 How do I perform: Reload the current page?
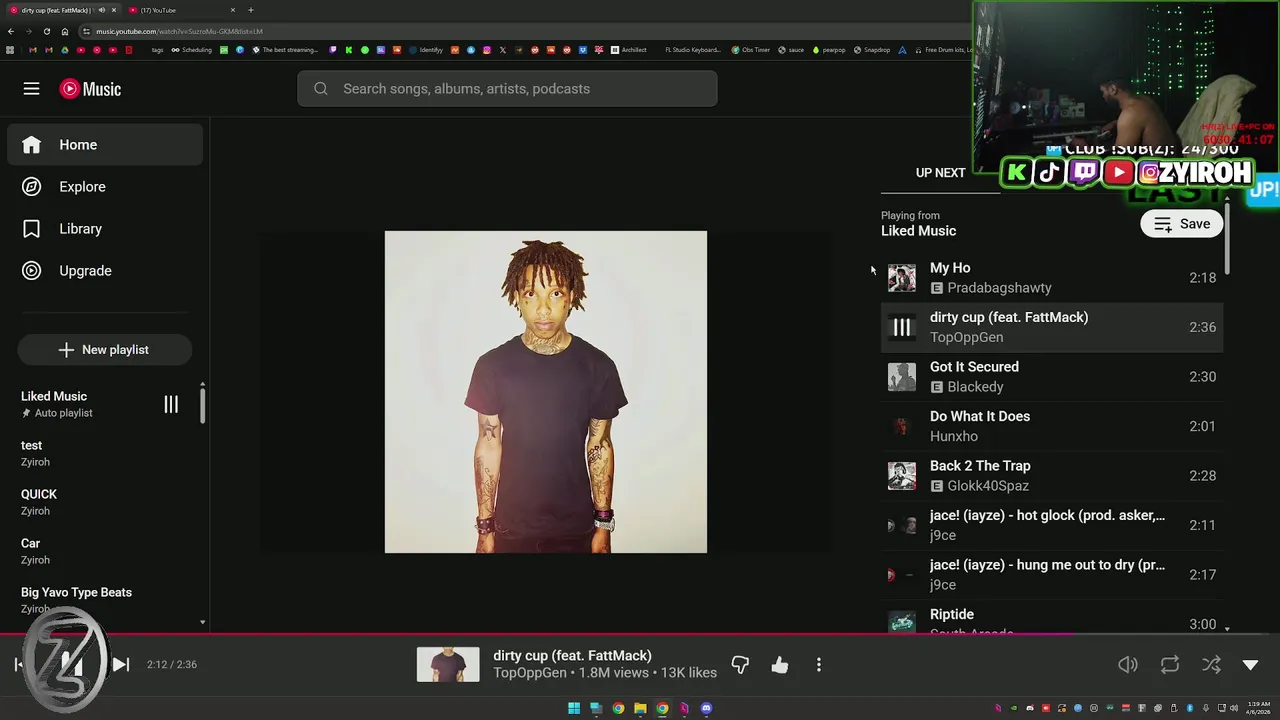(x=47, y=31)
